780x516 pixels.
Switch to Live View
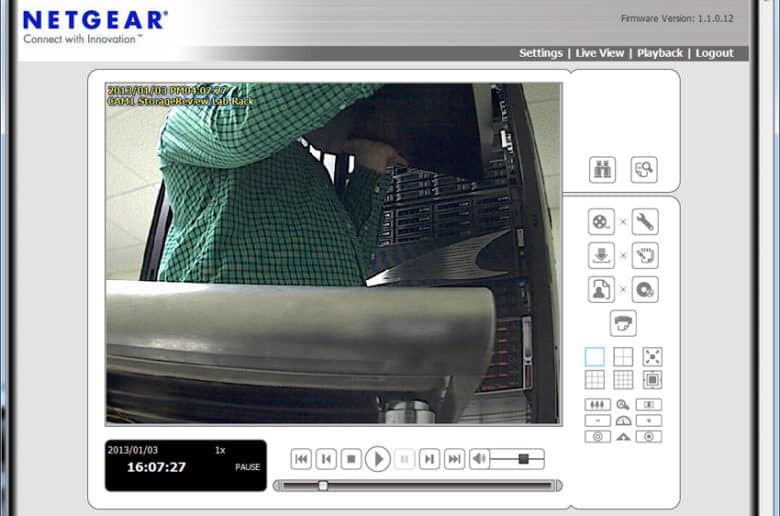(x=599, y=53)
